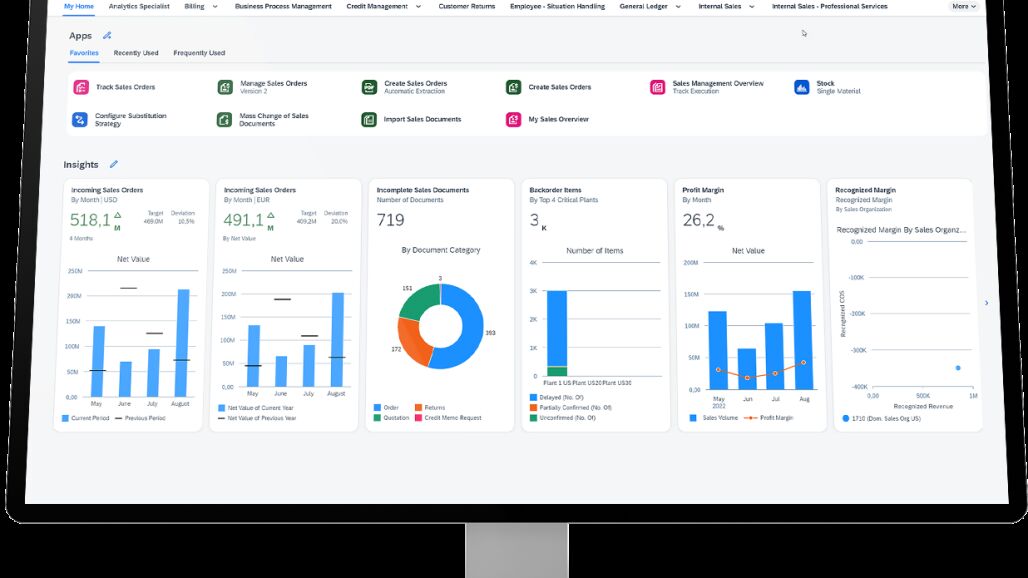
Task: Go to the Analytics Specialist page
Action: tap(139, 7)
